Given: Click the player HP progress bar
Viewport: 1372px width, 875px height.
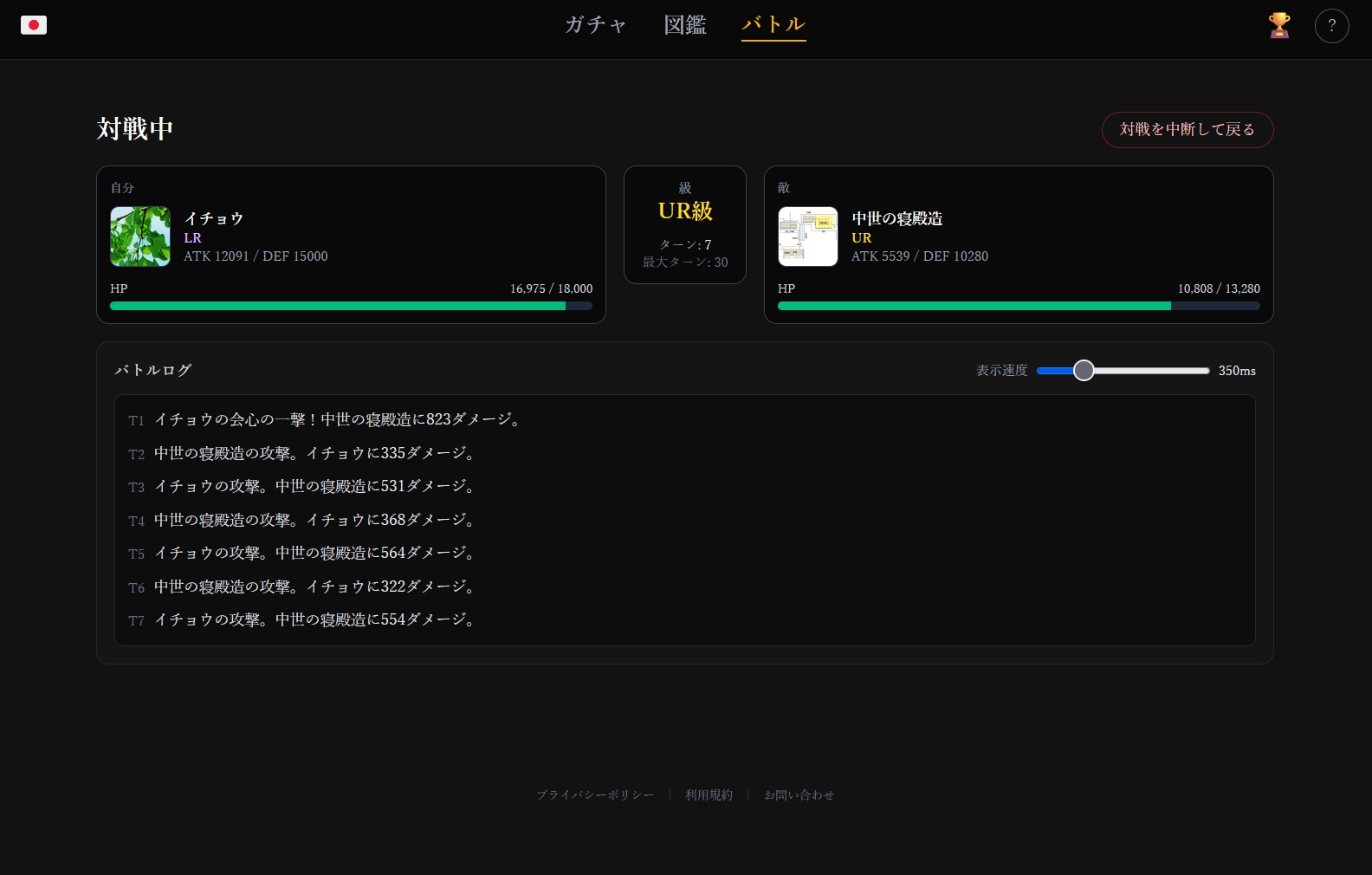Looking at the screenshot, I should 351,306.
